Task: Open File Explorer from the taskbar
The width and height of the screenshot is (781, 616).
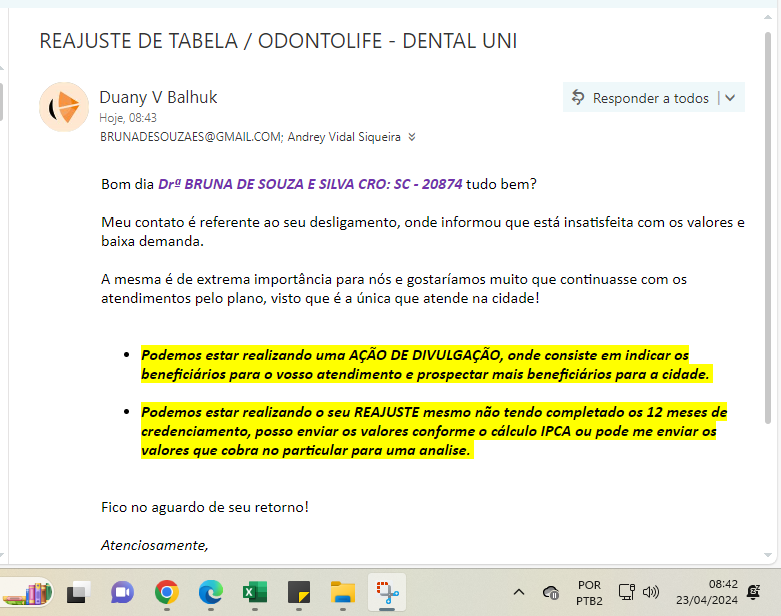Action: tap(343, 593)
